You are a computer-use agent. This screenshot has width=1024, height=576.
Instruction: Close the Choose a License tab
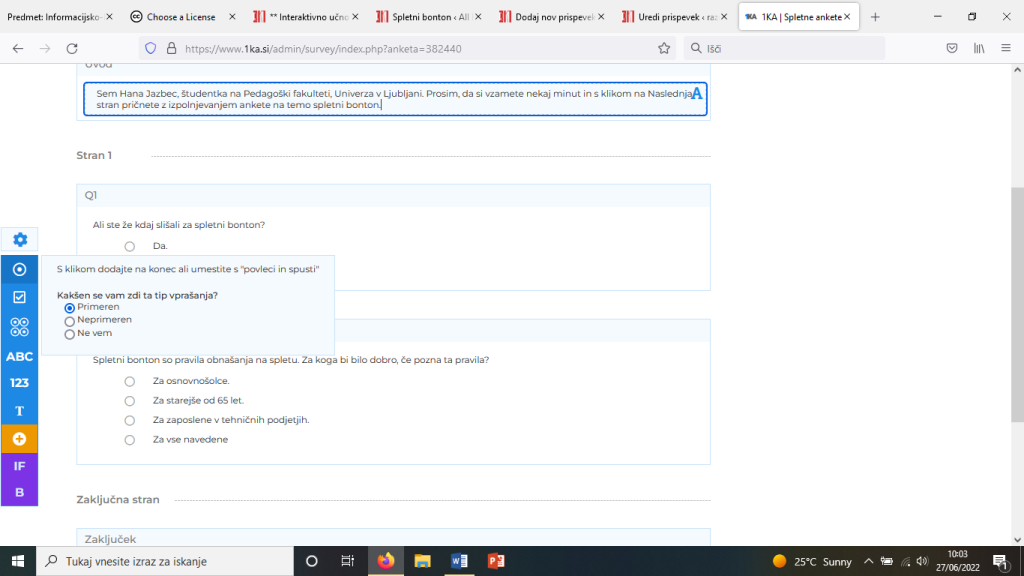click(x=232, y=17)
